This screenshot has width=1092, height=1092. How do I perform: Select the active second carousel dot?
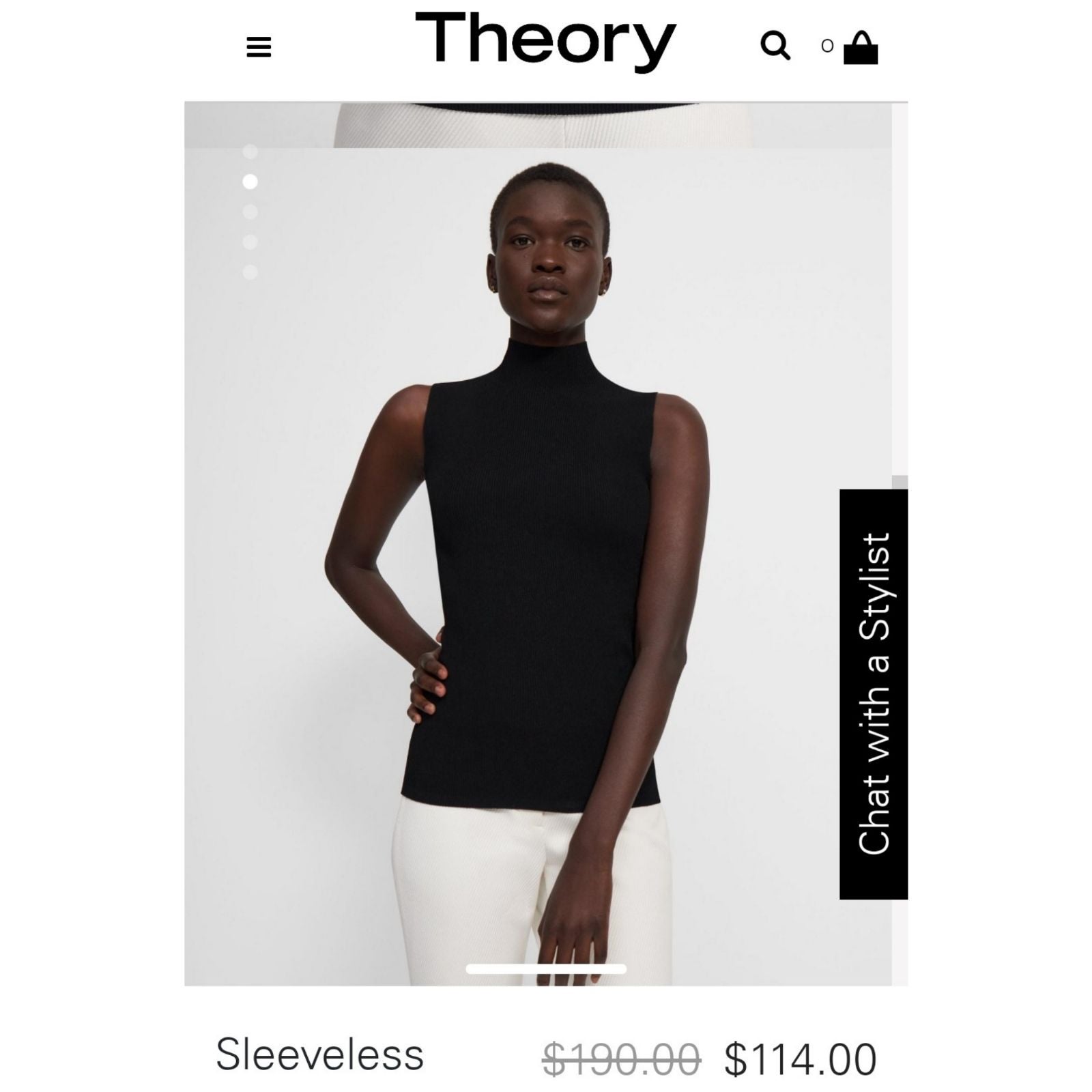(x=250, y=182)
